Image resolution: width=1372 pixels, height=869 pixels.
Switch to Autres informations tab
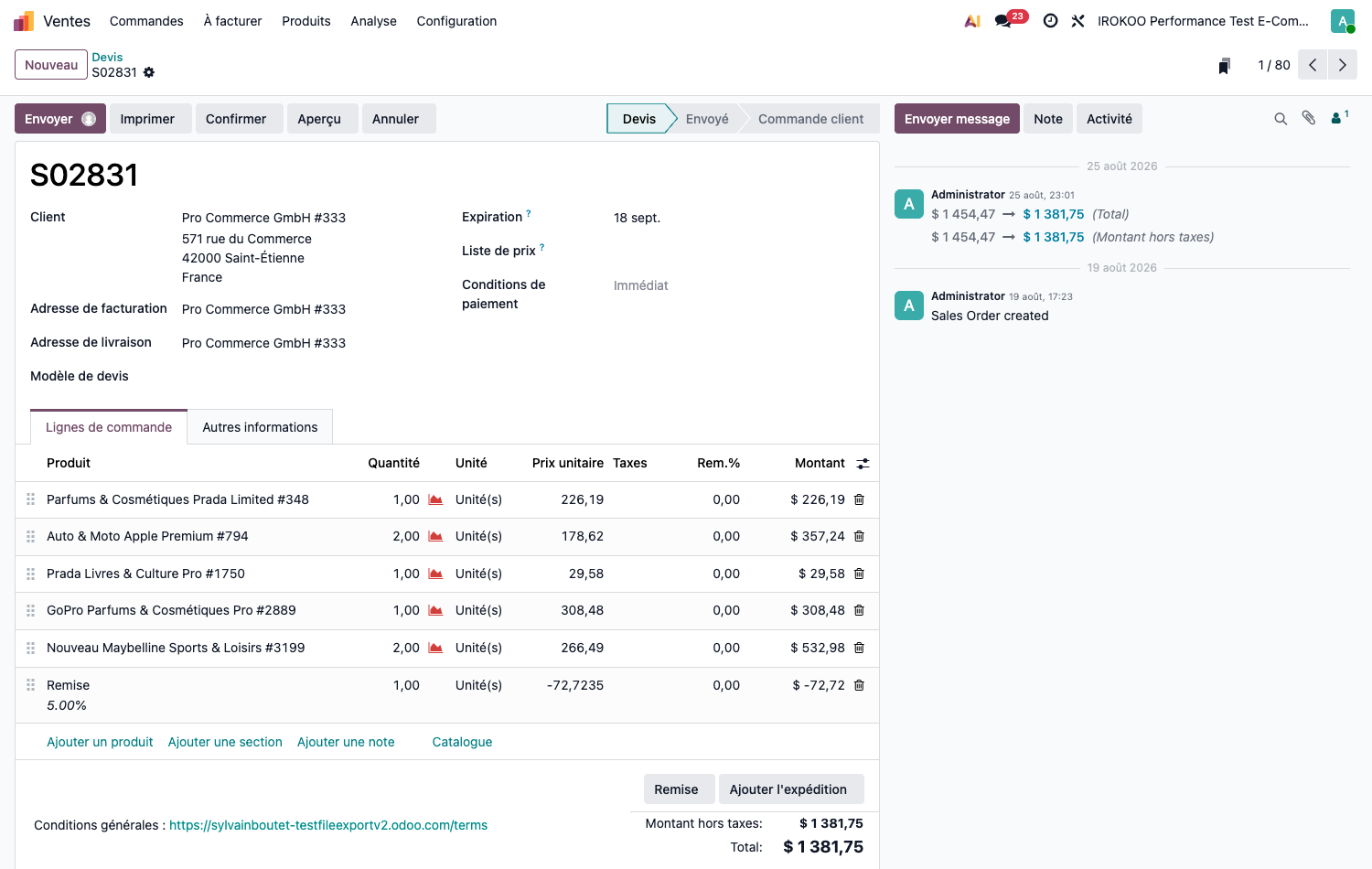[260, 427]
